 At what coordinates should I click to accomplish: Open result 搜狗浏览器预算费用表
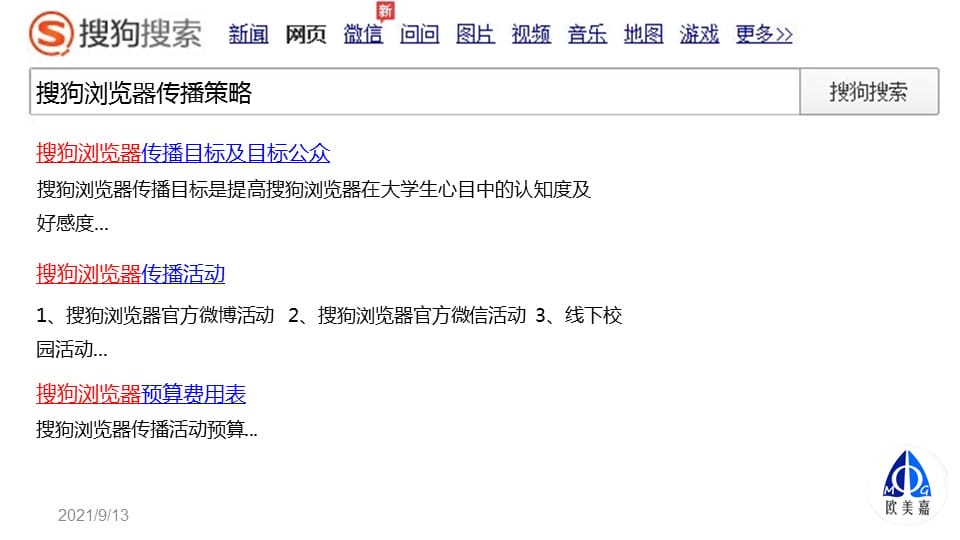pyautogui.click(x=141, y=394)
